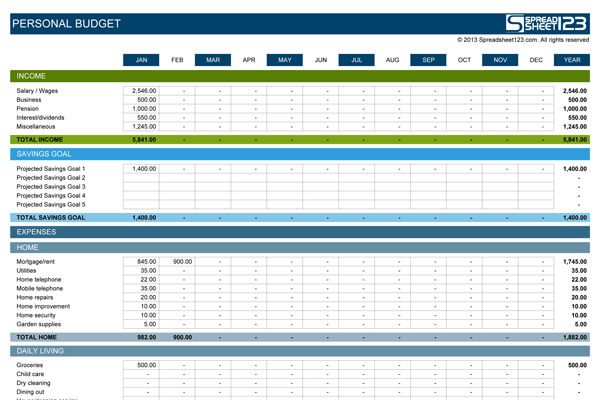Click the green INCOME section header
This screenshot has height=400, width=600.
[x=300, y=75]
